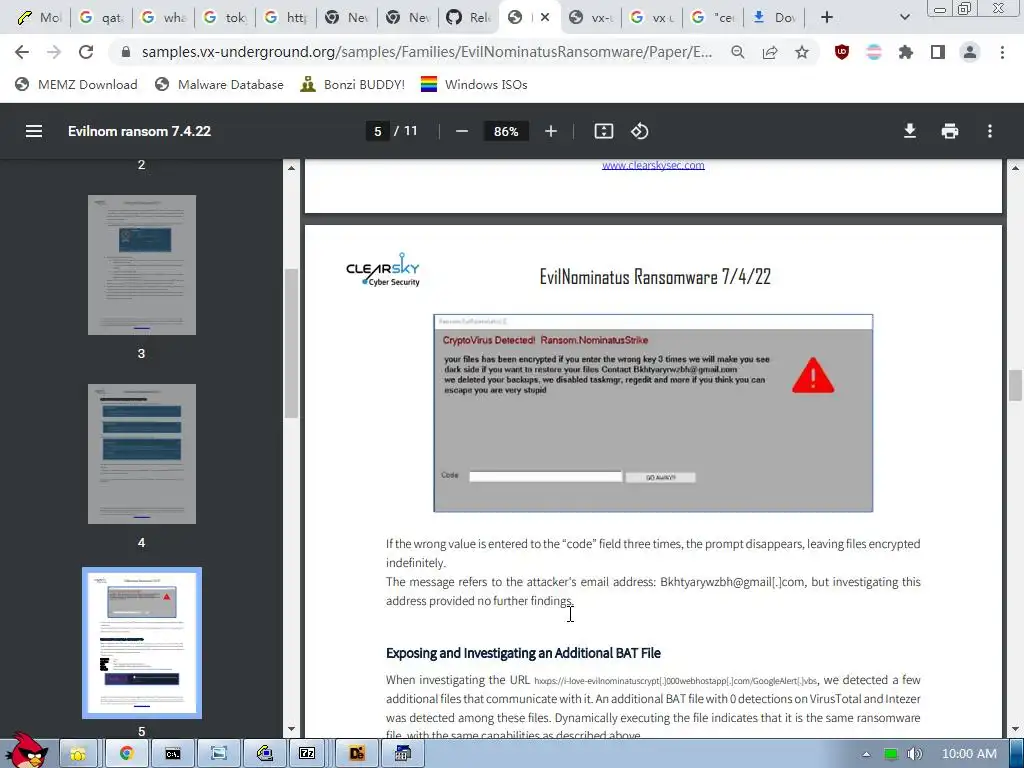This screenshot has height=768, width=1024.
Task: Open Extensions puzzle menu
Action: point(906,52)
